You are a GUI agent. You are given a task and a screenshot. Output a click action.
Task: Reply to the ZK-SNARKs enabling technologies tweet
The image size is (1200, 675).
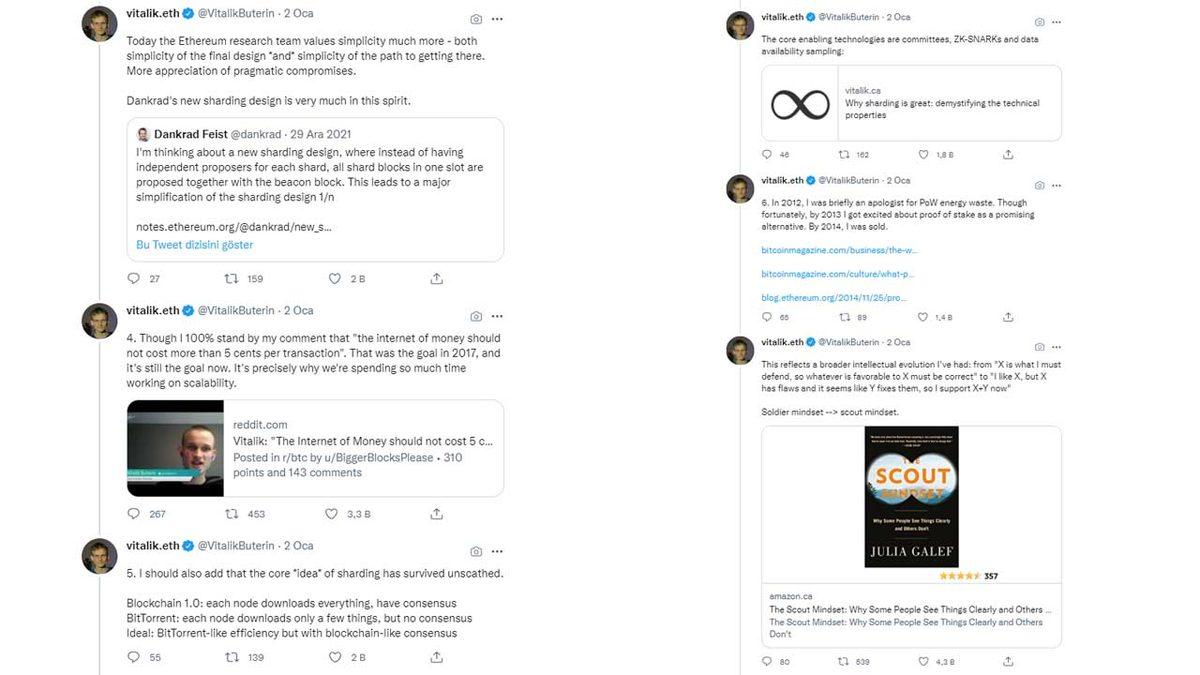[767, 155]
